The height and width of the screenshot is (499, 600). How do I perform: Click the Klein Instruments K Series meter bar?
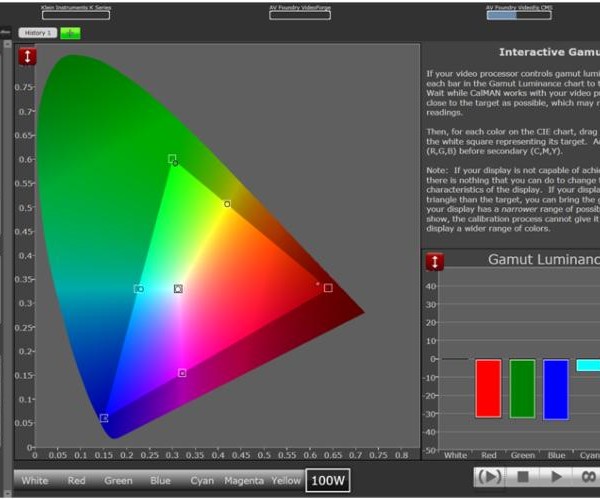(75, 15)
